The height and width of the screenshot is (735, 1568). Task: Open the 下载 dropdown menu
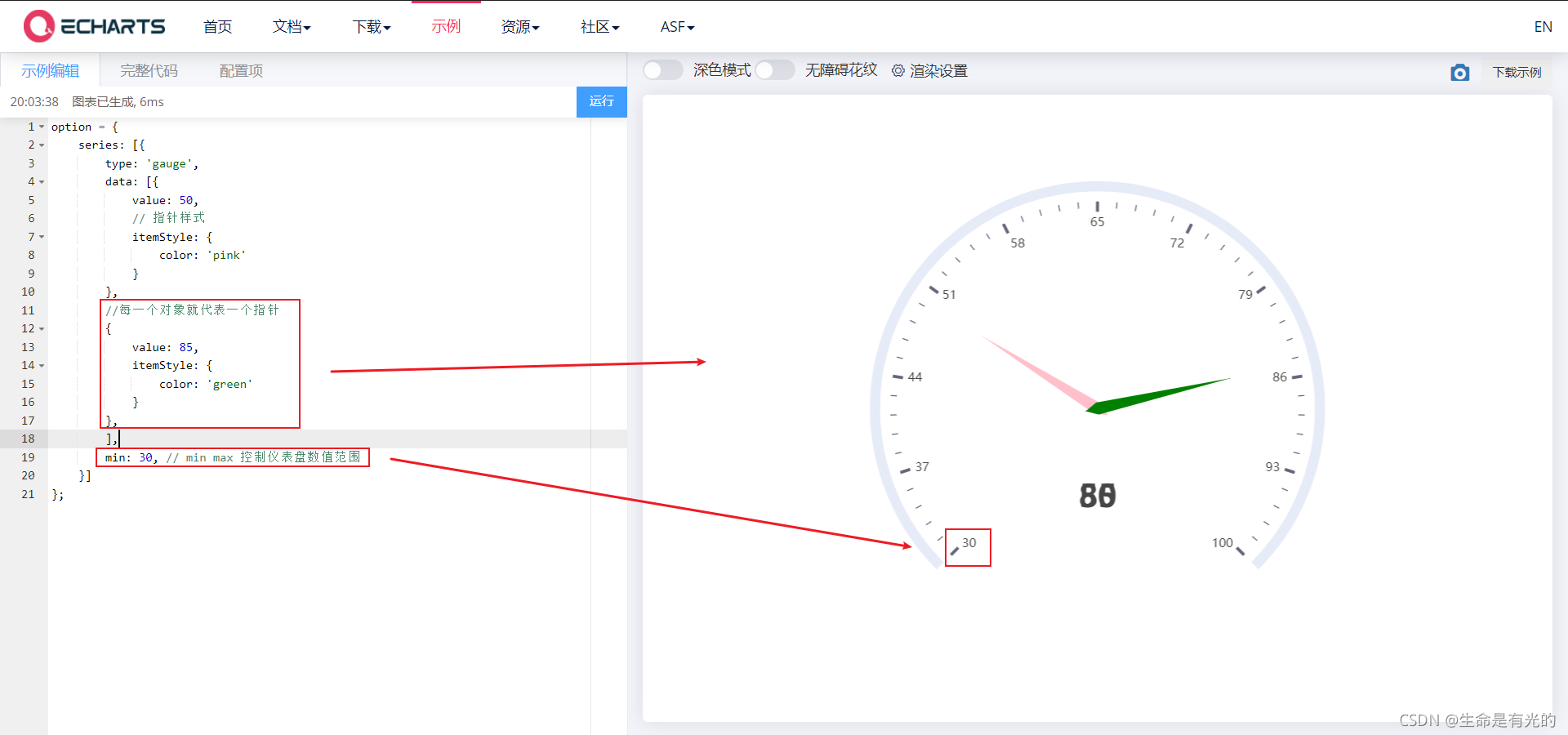pos(372,27)
